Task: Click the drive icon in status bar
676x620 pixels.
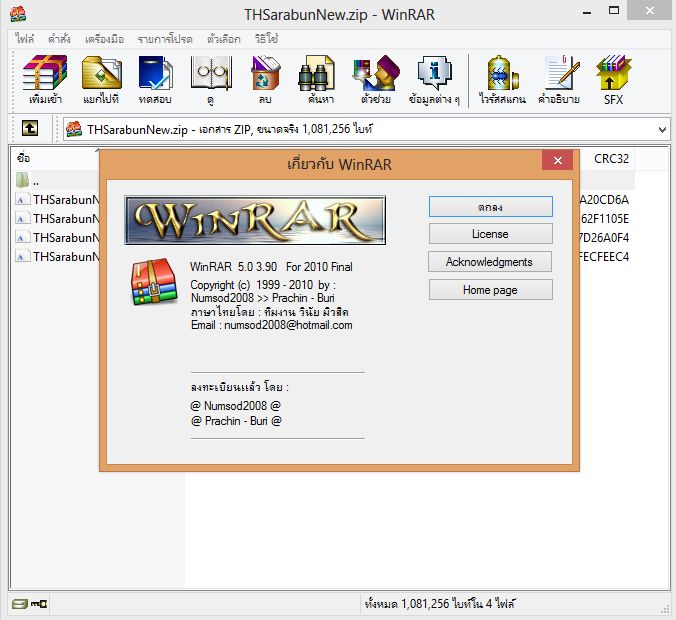Action: [19, 604]
